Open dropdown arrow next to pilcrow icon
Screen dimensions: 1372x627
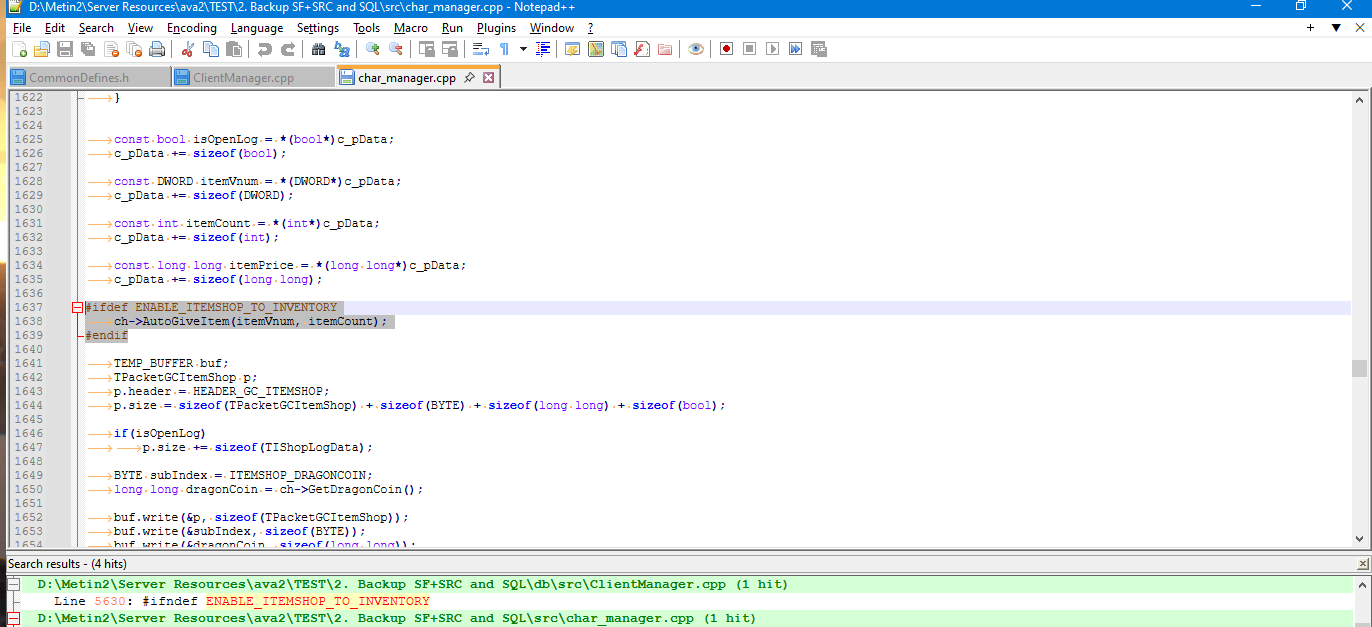[x=522, y=49]
